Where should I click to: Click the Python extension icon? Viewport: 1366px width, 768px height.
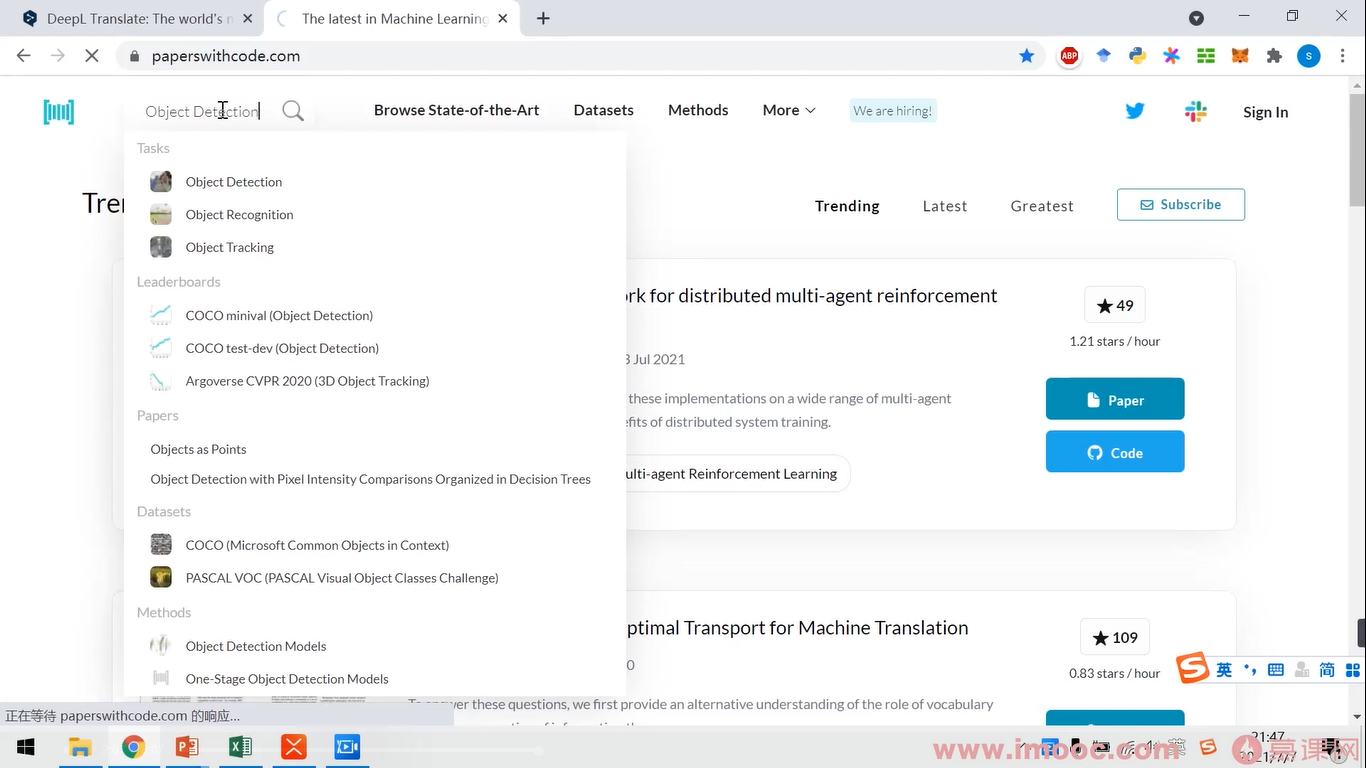(1137, 56)
